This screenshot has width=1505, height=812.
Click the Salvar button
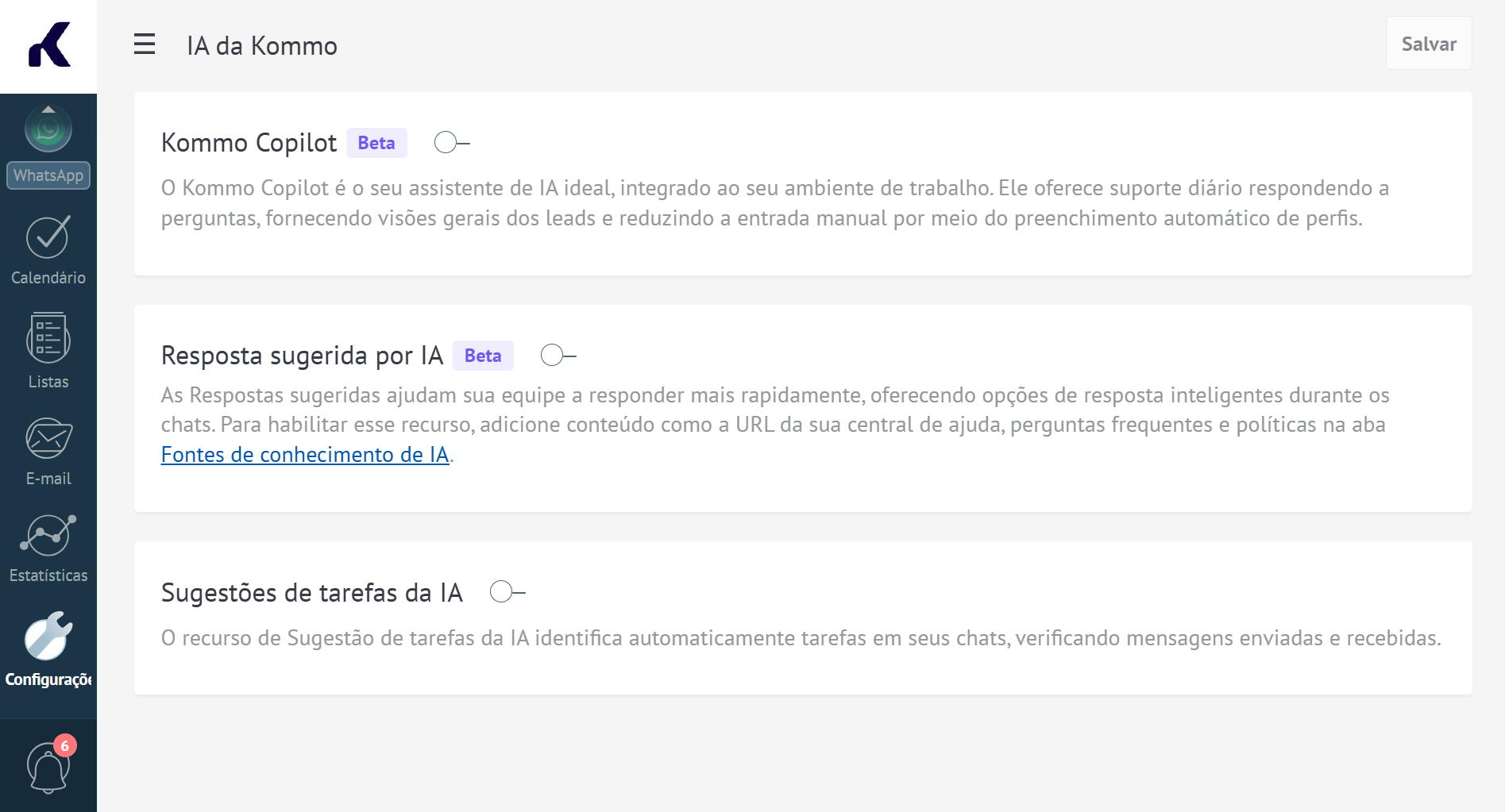(x=1429, y=44)
